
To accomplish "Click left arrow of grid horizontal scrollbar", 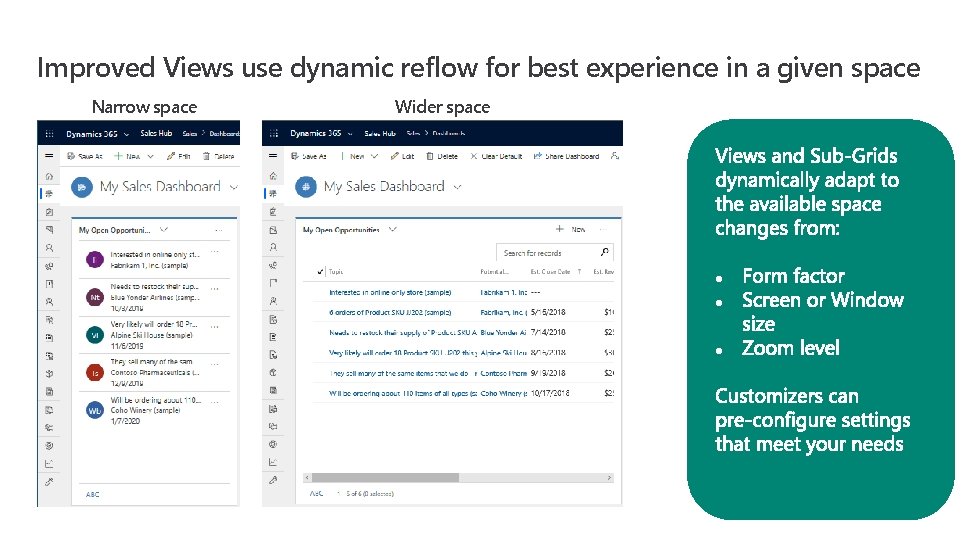I will point(307,477).
